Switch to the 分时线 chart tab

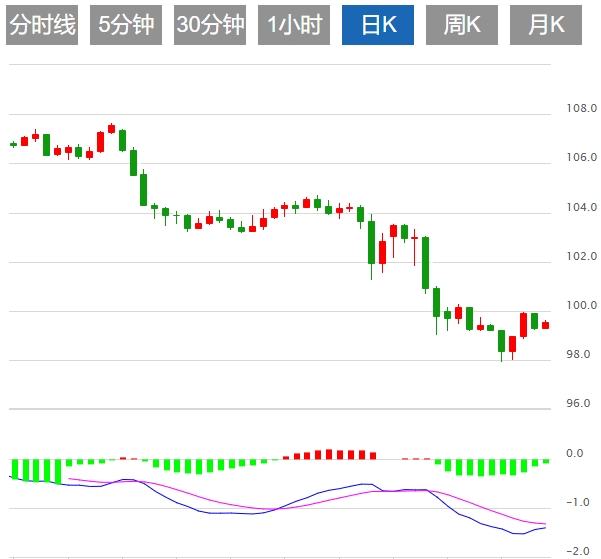coord(42,25)
